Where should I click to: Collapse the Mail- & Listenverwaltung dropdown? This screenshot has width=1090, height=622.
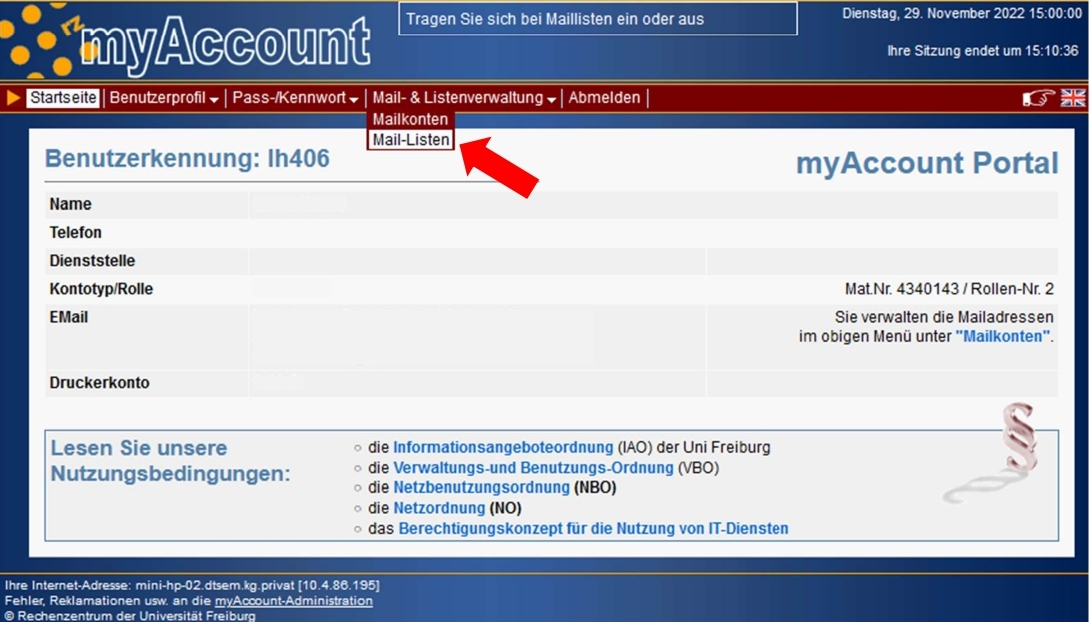(464, 98)
